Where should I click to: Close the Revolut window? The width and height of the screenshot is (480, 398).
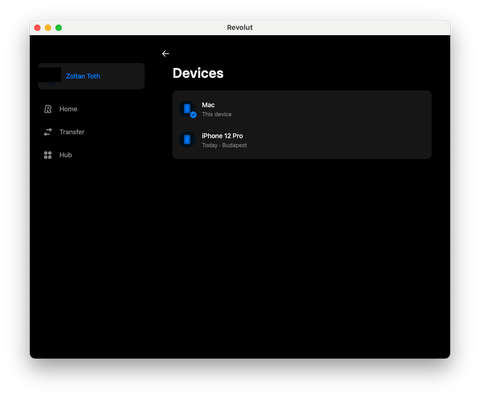pos(37,28)
